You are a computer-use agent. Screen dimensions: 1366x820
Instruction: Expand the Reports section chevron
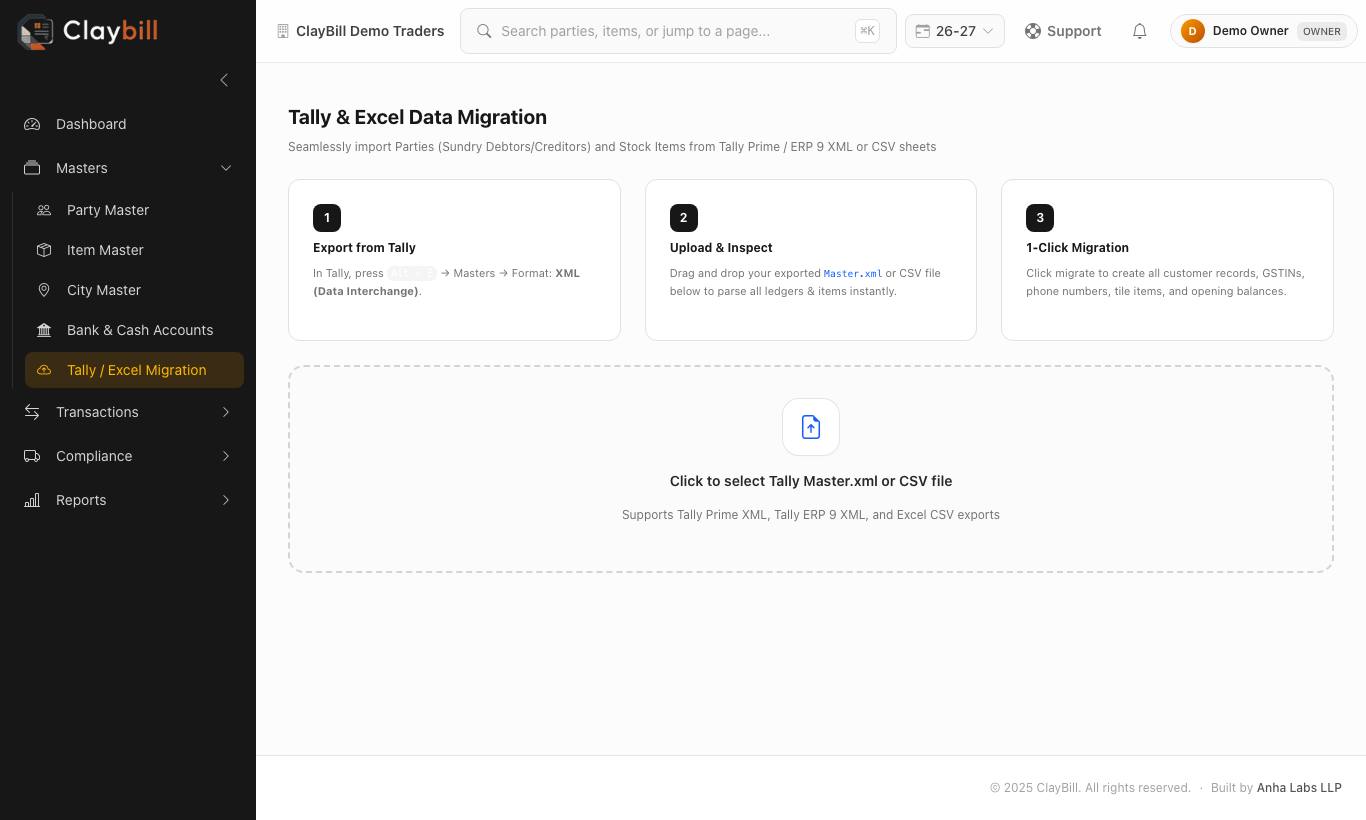point(226,500)
